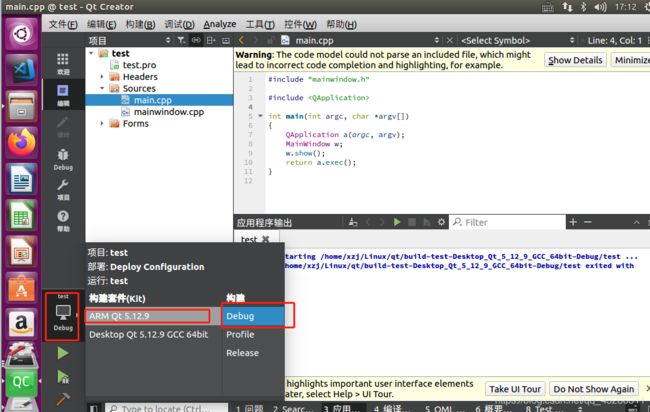Choose the Debug build configuration
The height and width of the screenshot is (412, 650).
[x=253, y=316]
